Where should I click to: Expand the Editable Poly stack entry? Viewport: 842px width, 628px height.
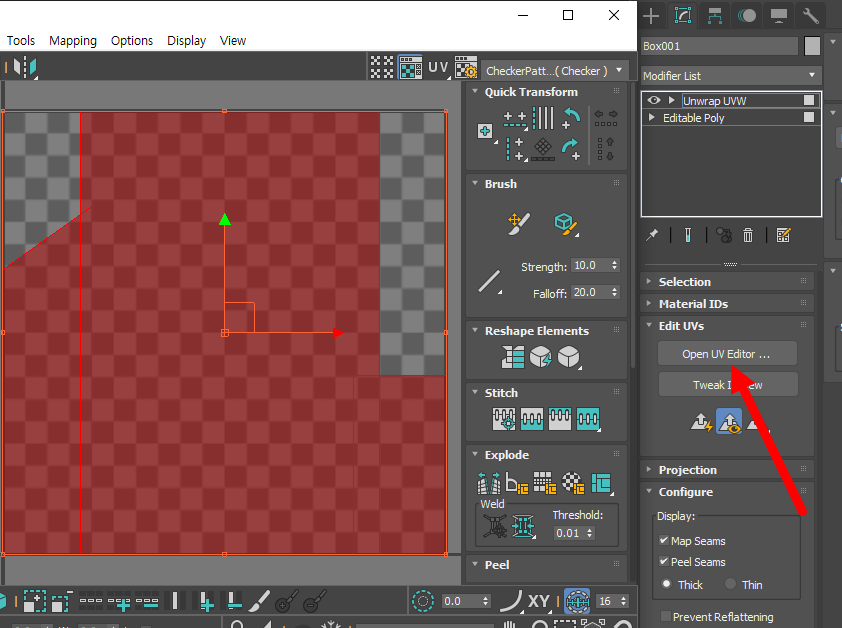pyautogui.click(x=651, y=117)
